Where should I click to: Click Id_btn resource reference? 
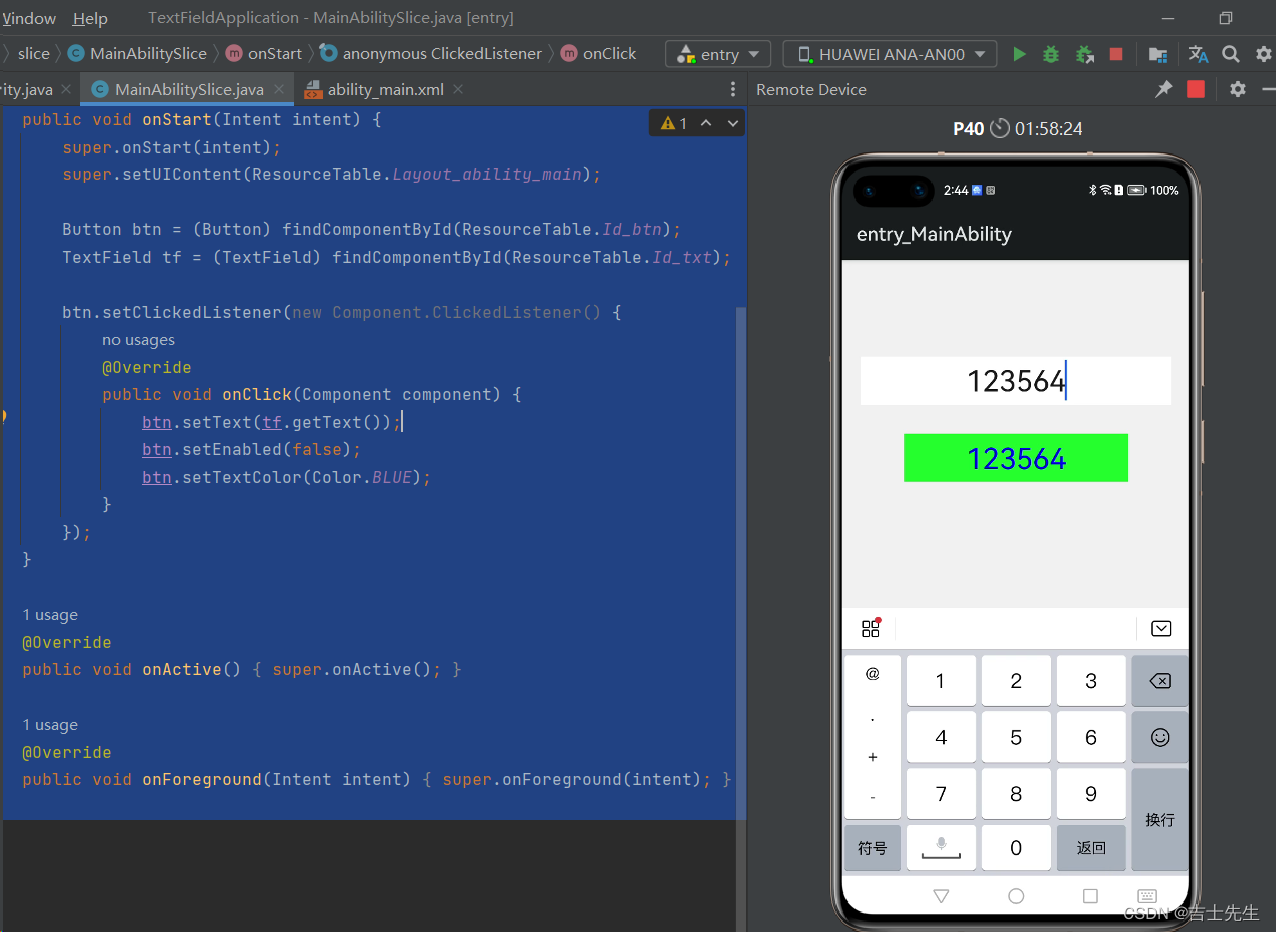pyautogui.click(x=631, y=229)
